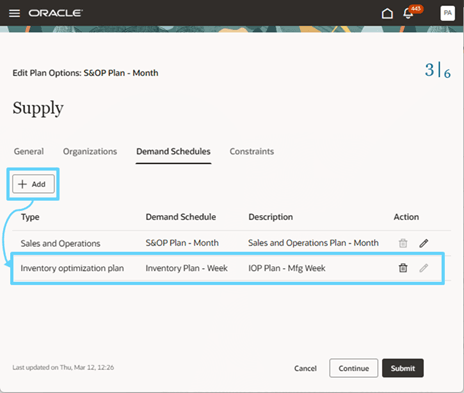
Task: Switch to the Organizations tab
Action: tap(90, 151)
